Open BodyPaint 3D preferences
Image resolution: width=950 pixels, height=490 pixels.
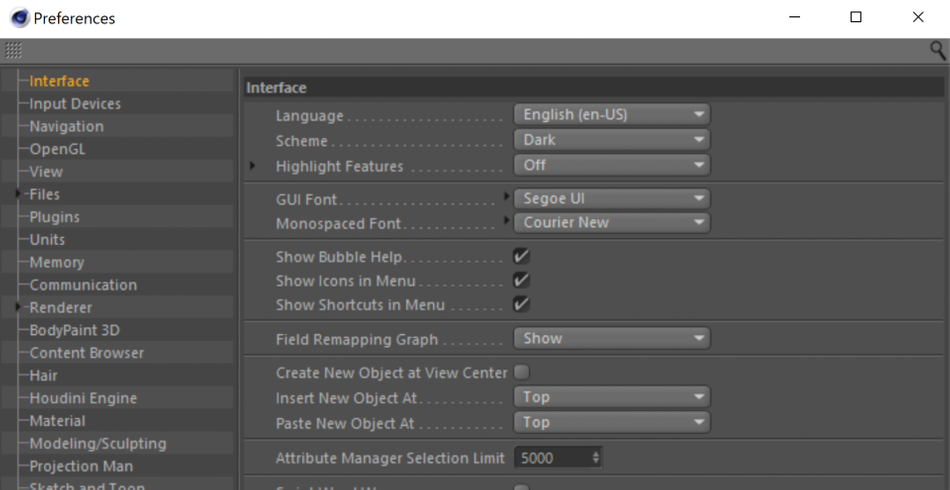tap(75, 330)
